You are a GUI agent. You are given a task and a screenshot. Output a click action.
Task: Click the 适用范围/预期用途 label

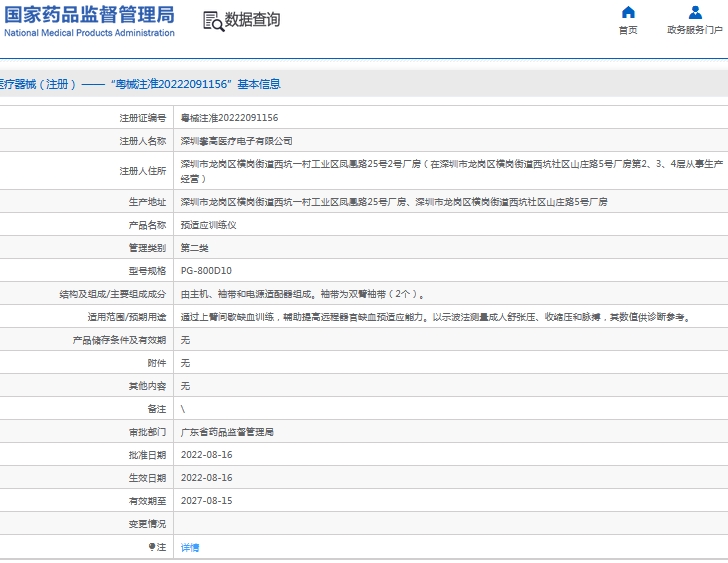point(127,317)
